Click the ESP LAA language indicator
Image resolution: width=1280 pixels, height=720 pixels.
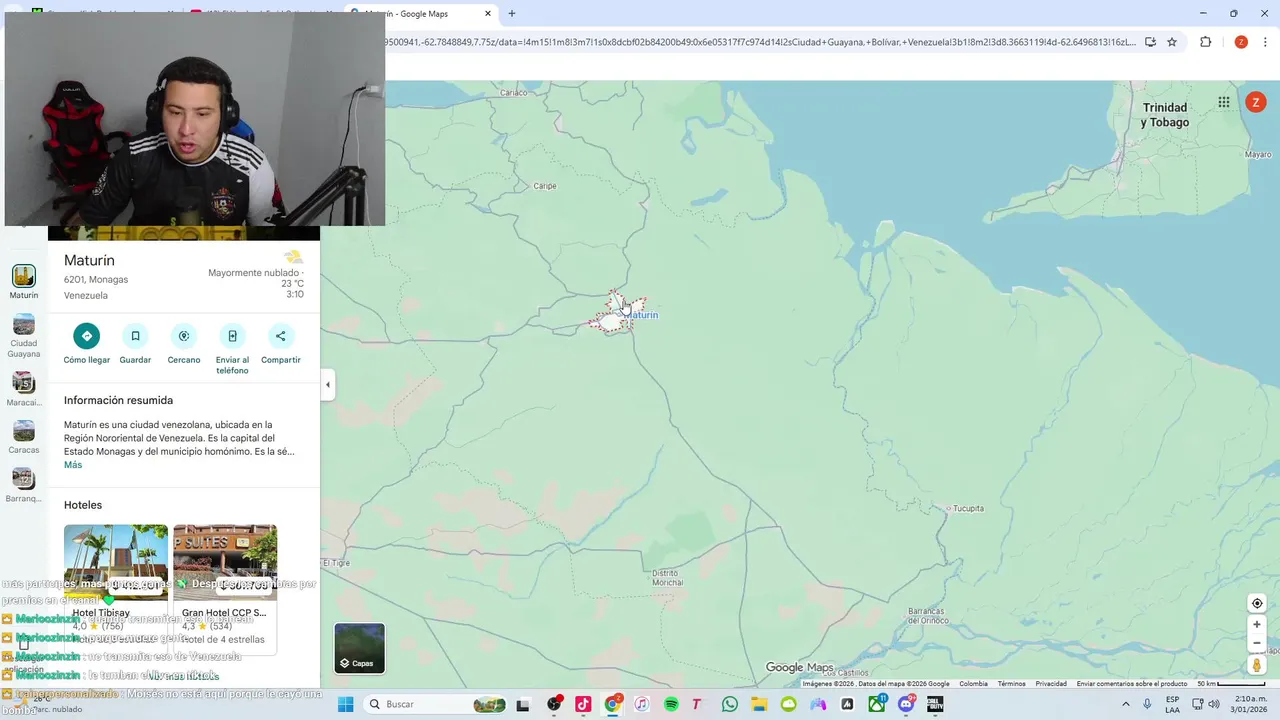(x=1172, y=704)
